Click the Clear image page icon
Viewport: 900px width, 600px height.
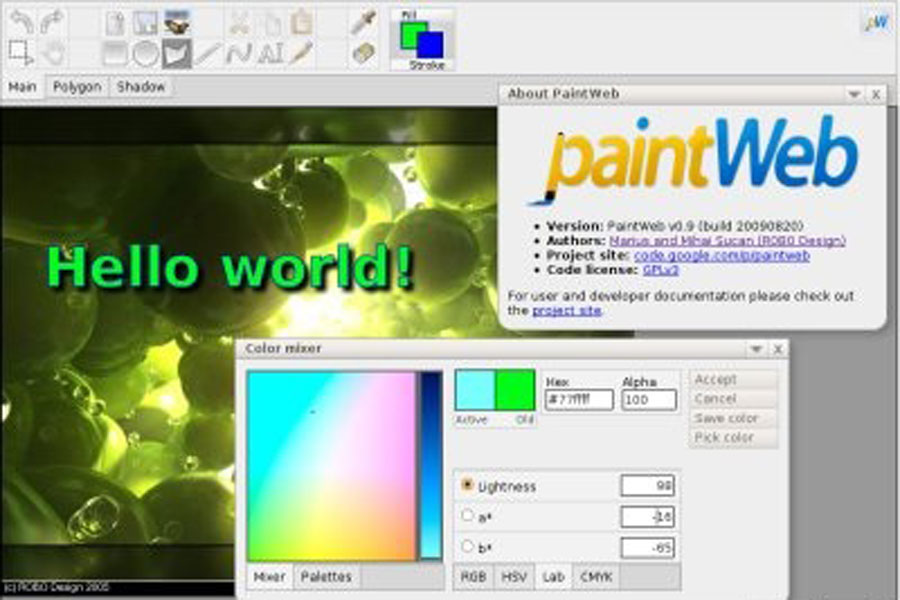pos(115,23)
